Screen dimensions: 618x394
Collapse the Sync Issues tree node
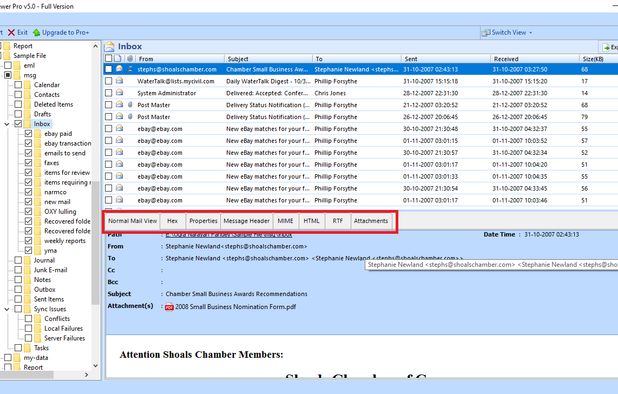[7, 309]
